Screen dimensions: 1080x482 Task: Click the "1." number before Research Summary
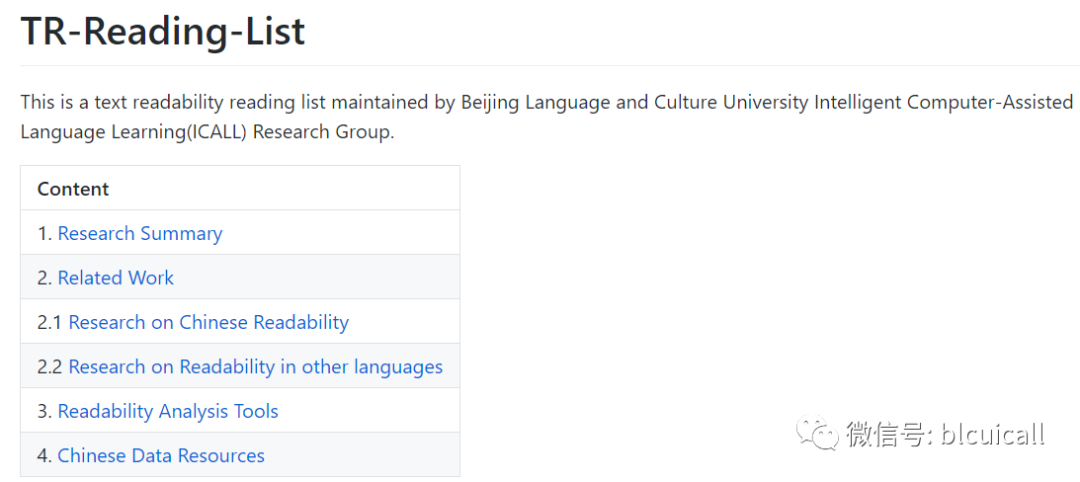[44, 234]
